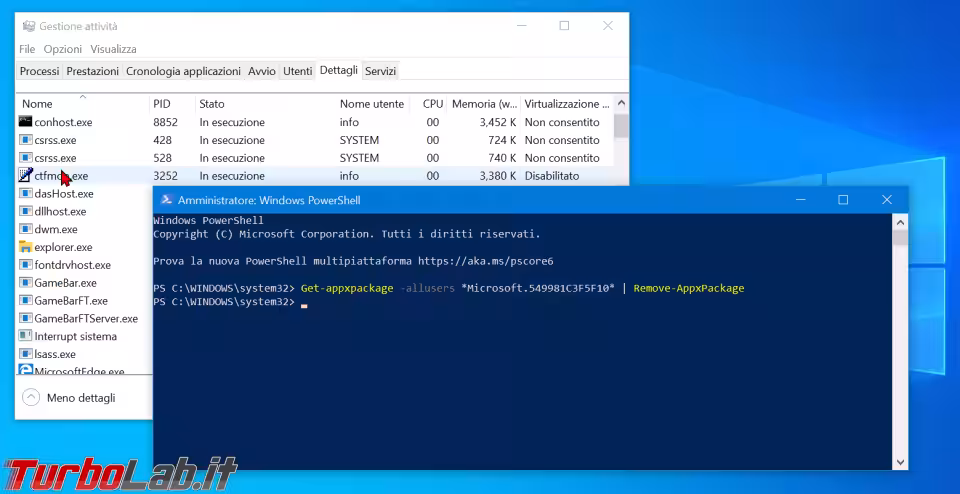960x494 pixels.
Task: Click the *Microsoft.549981C3F5F10* argument text
Action: 538,288
